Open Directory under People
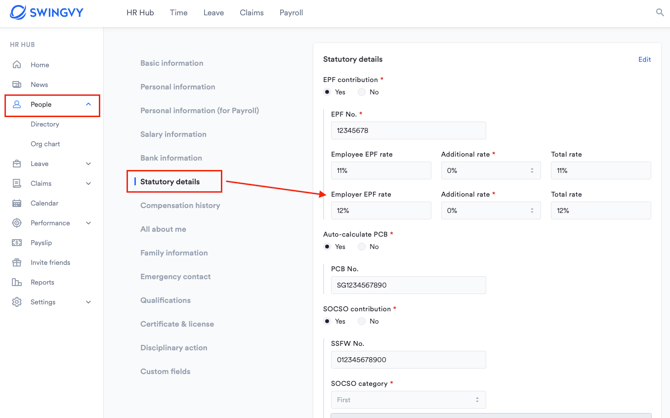Viewport: 670px width, 418px height. tap(45, 124)
